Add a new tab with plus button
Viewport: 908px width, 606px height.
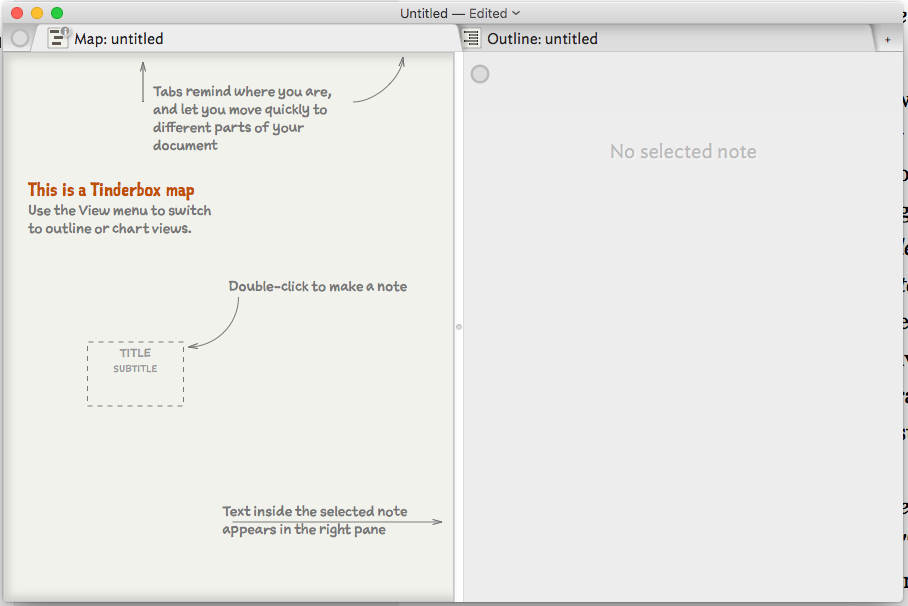(887, 40)
